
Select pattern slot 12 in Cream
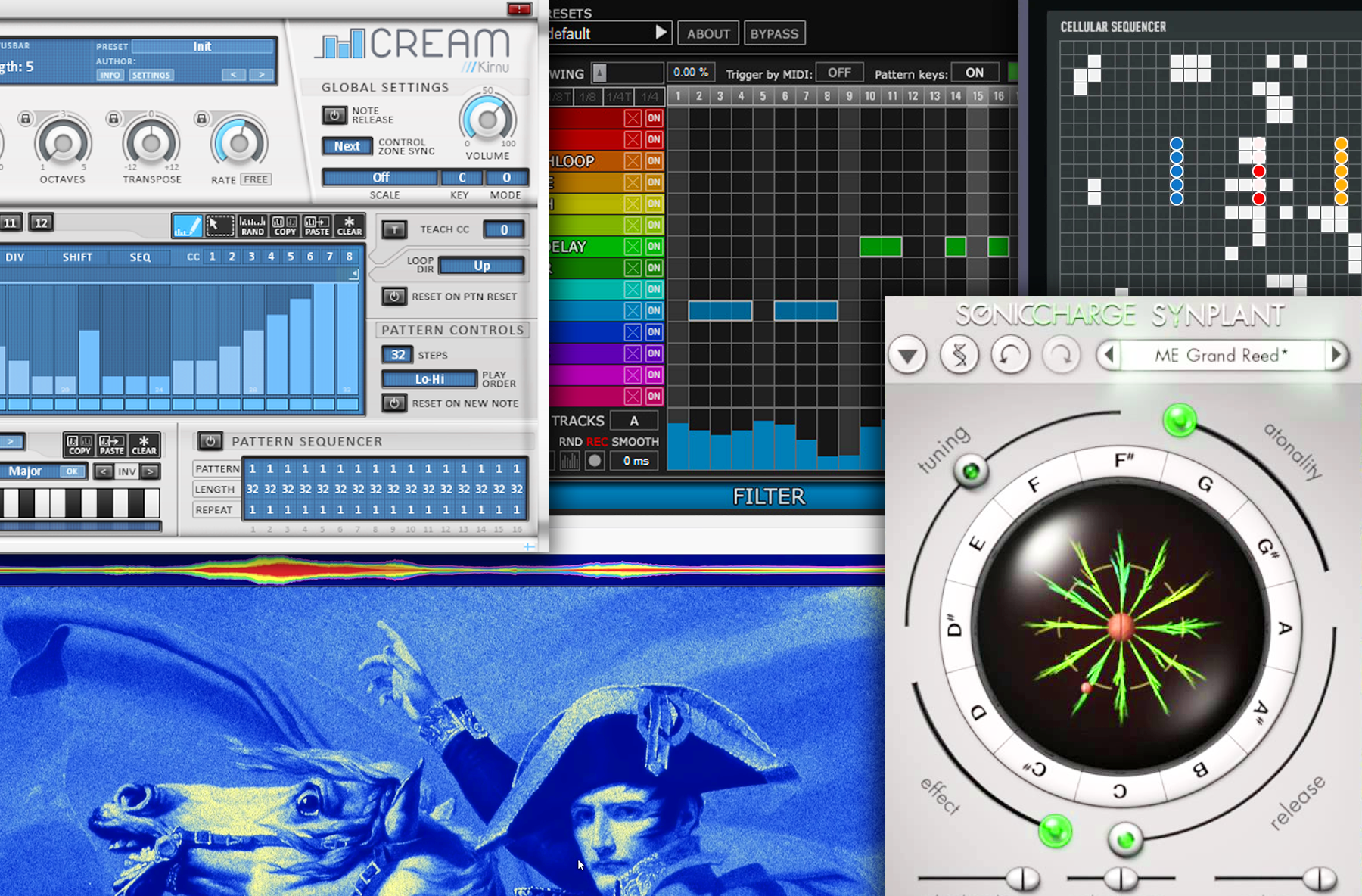coord(41,222)
